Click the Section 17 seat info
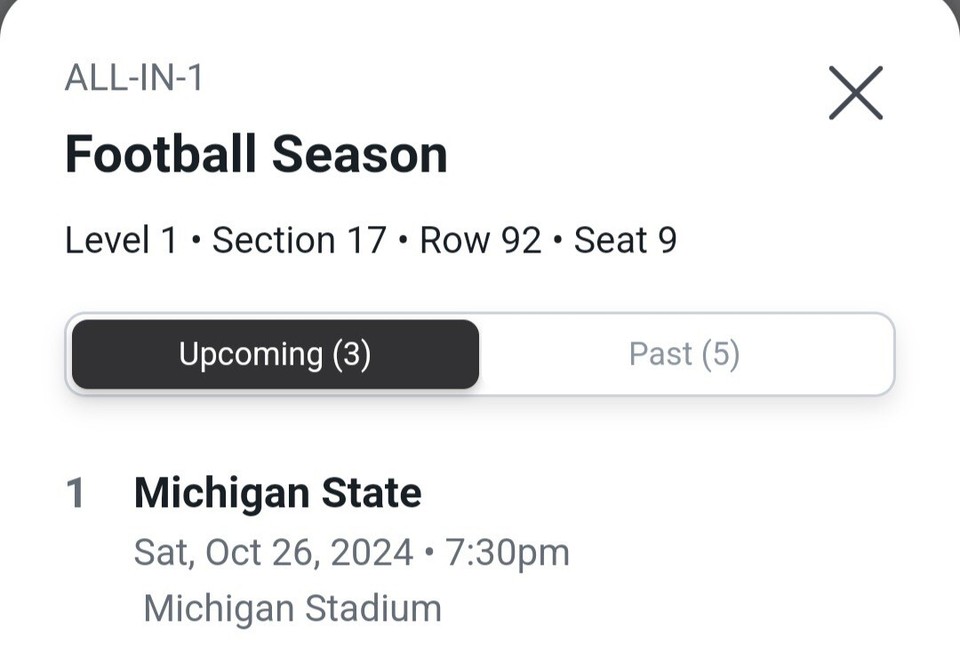Screen dimensions: 960x660 (297, 239)
